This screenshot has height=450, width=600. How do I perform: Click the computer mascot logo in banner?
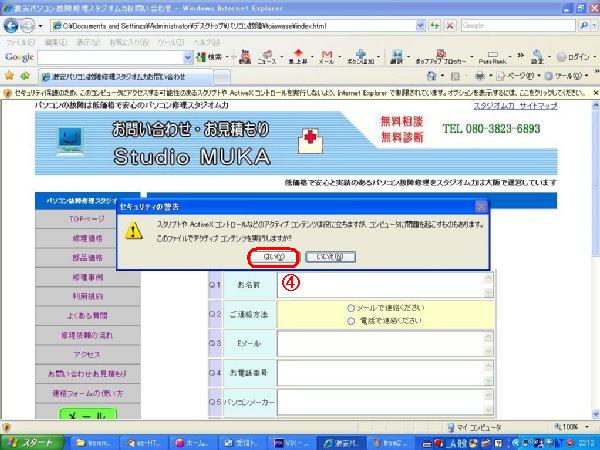click(70, 142)
